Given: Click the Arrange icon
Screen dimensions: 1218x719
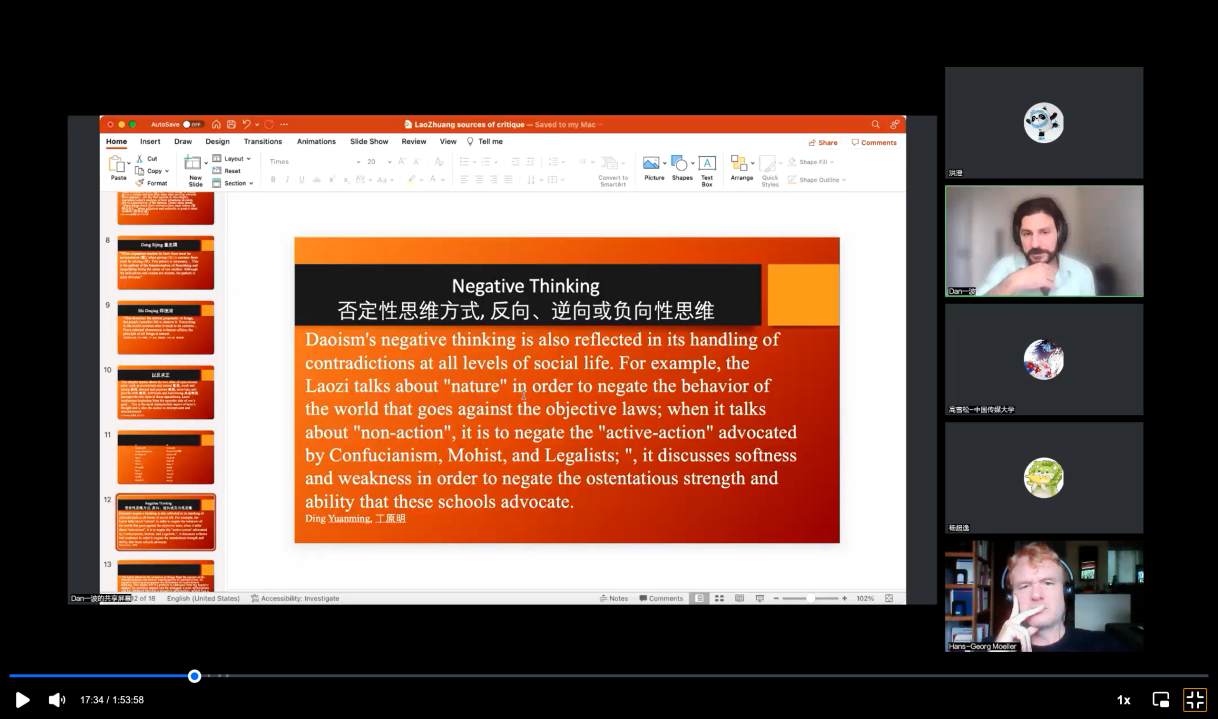Looking at the screenshot, I should tap(739, 163).
